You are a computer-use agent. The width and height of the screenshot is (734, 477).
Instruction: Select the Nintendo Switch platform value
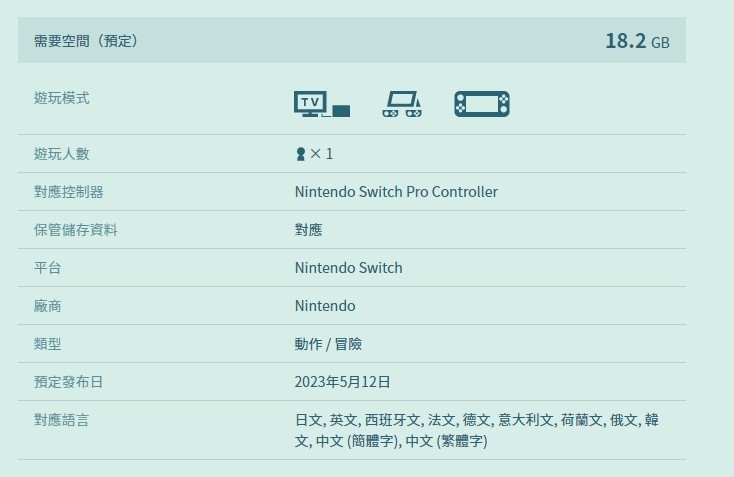pyautogui.click(x=349, y=268)
